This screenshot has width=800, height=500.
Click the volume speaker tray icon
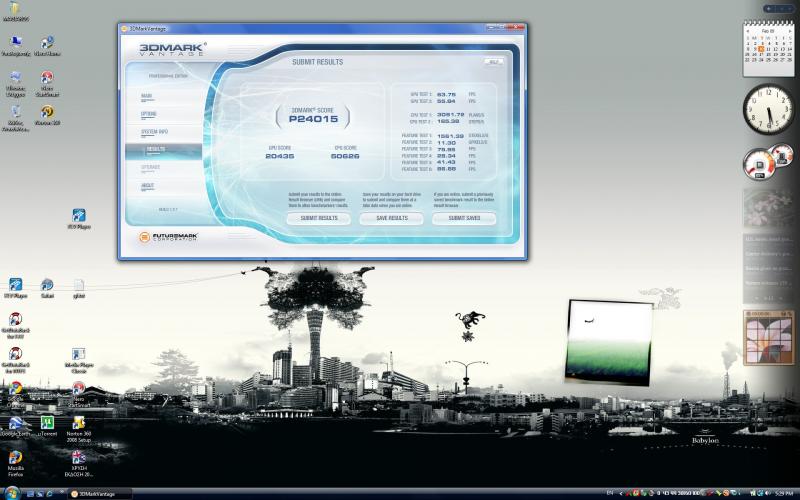click(768, 493)
